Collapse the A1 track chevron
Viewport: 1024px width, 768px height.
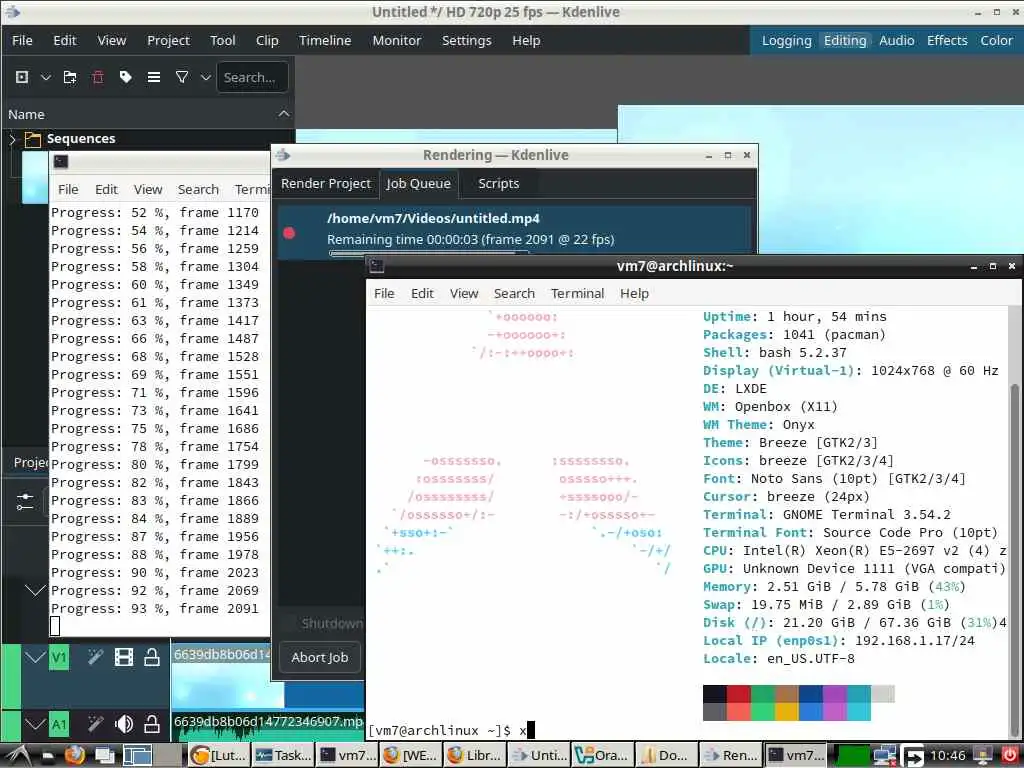(x=35, y=724)
